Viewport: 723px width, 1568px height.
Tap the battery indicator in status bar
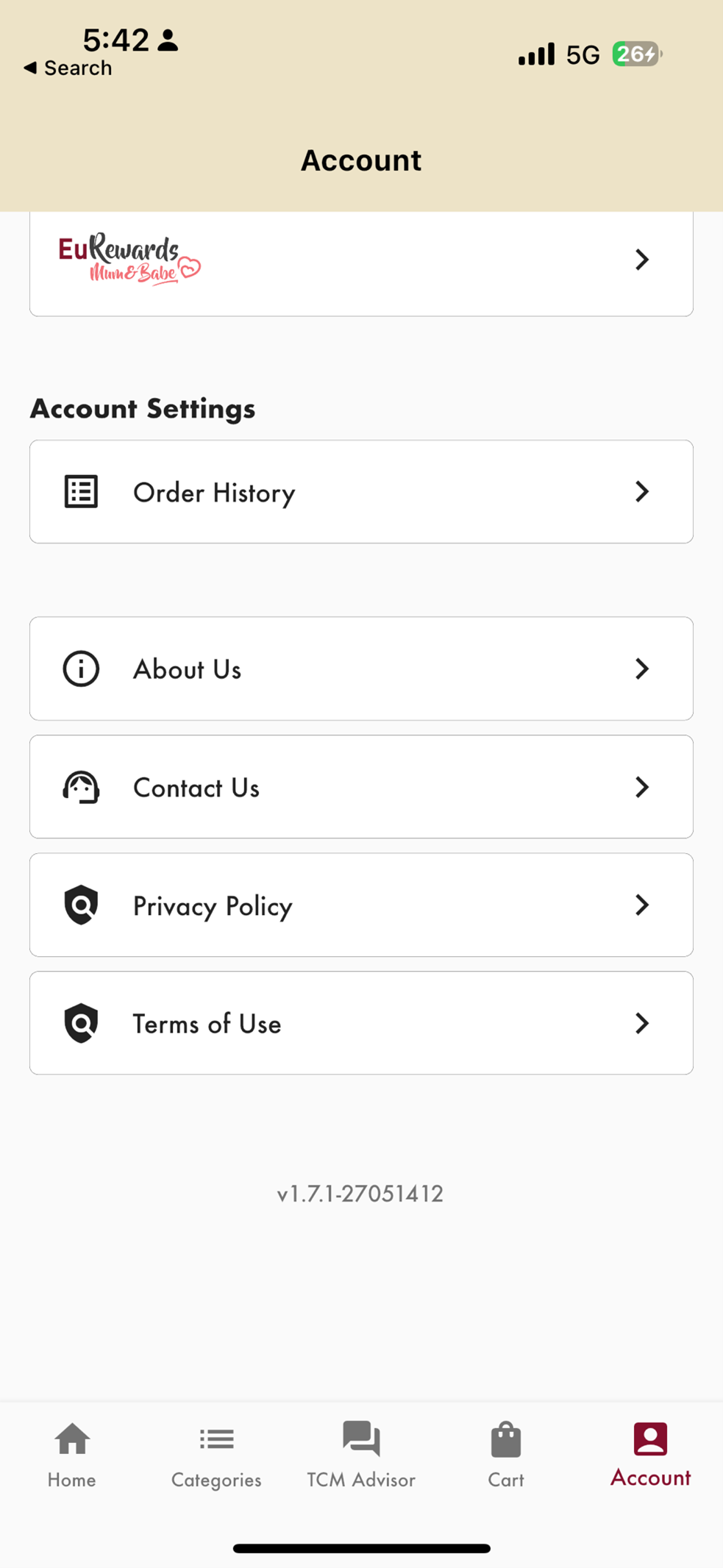coord(637,54)
